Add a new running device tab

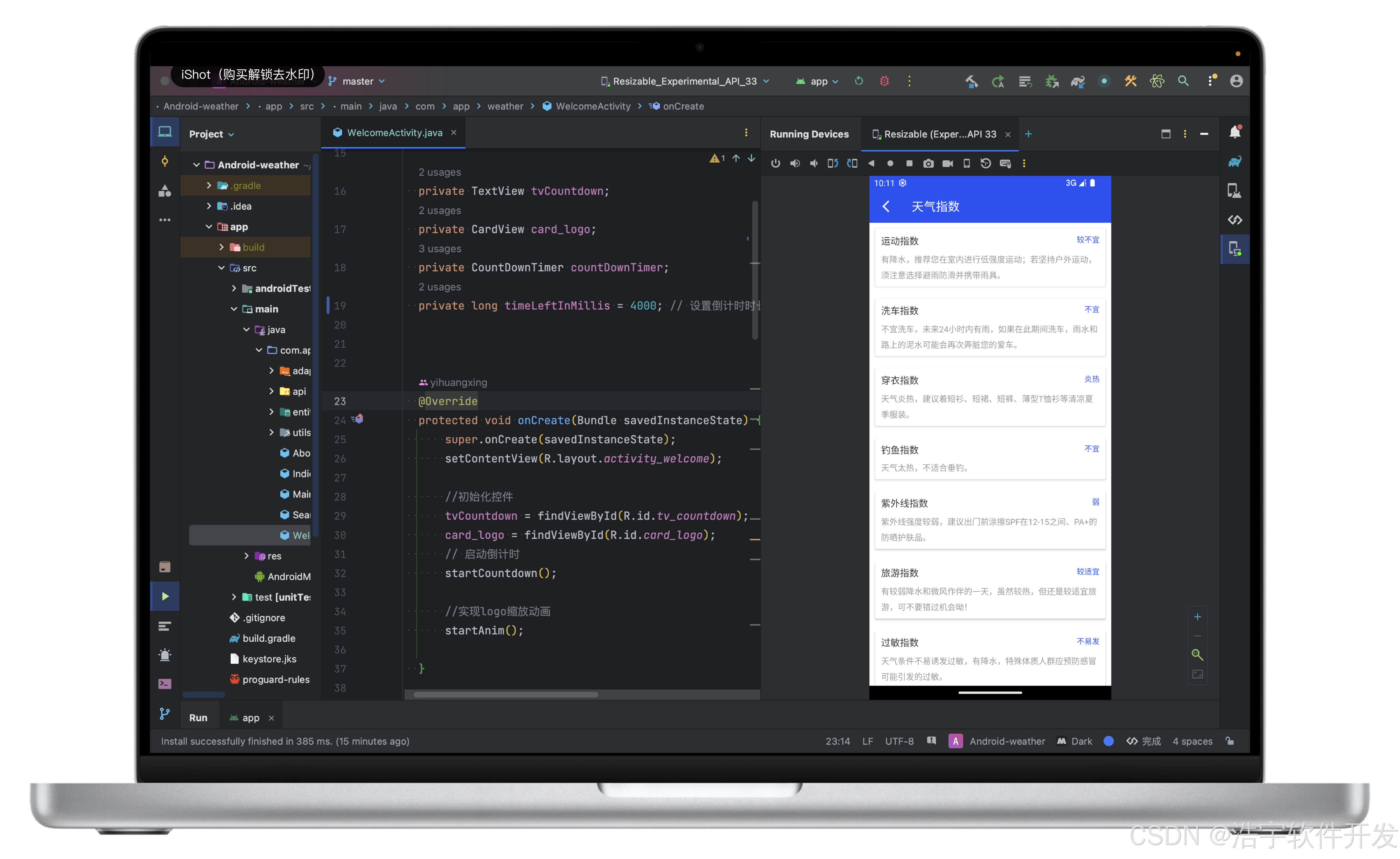coord(1028,134)
